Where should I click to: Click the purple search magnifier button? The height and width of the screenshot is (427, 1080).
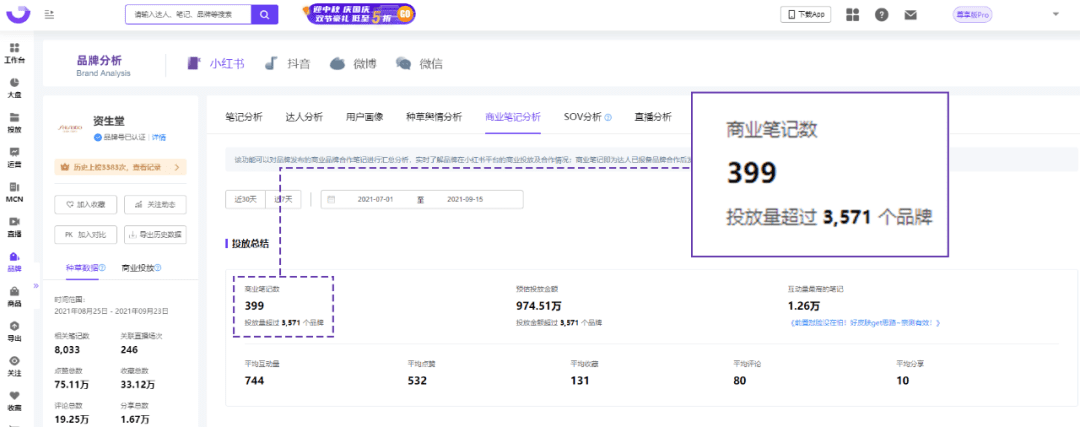(x=264, y=14)
